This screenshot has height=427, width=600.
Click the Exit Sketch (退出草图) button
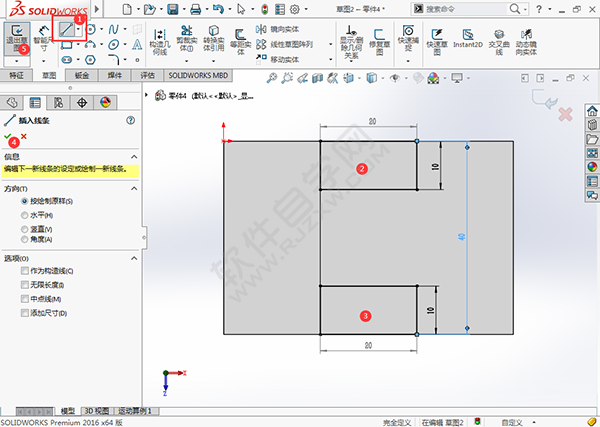[x=17, y=39]
